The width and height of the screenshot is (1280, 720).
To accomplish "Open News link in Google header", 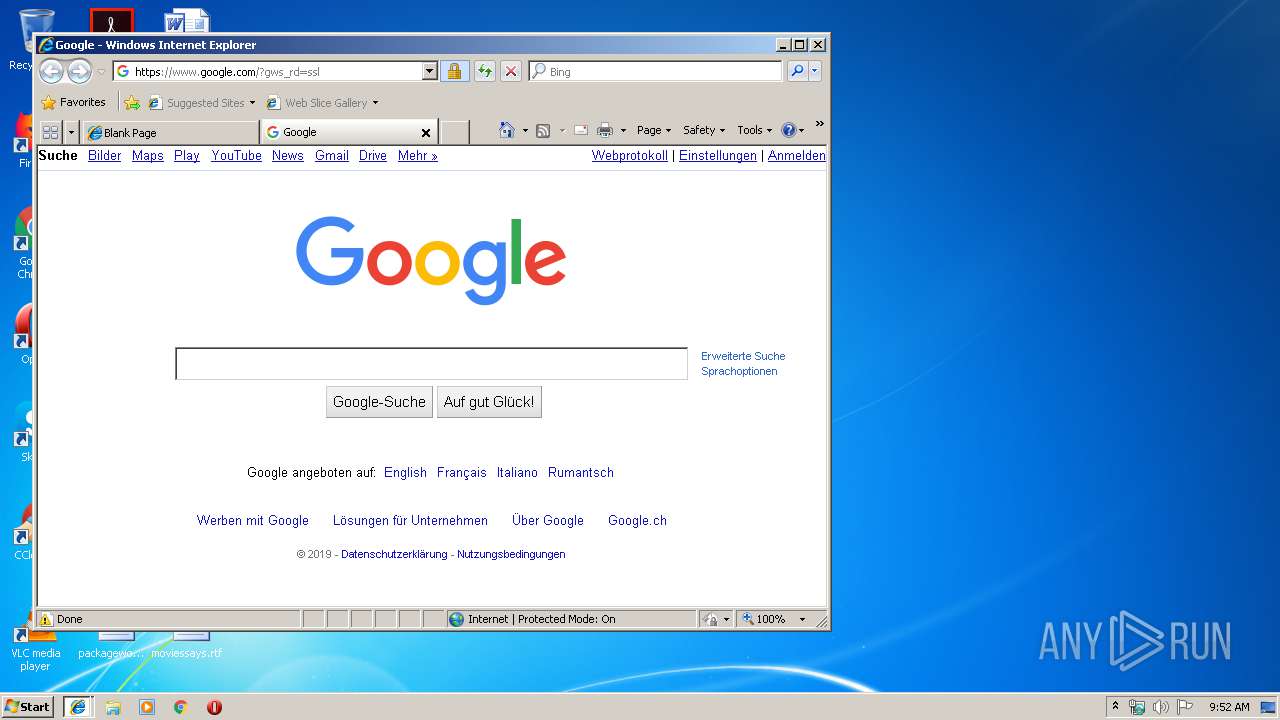I will pos(287,155).
